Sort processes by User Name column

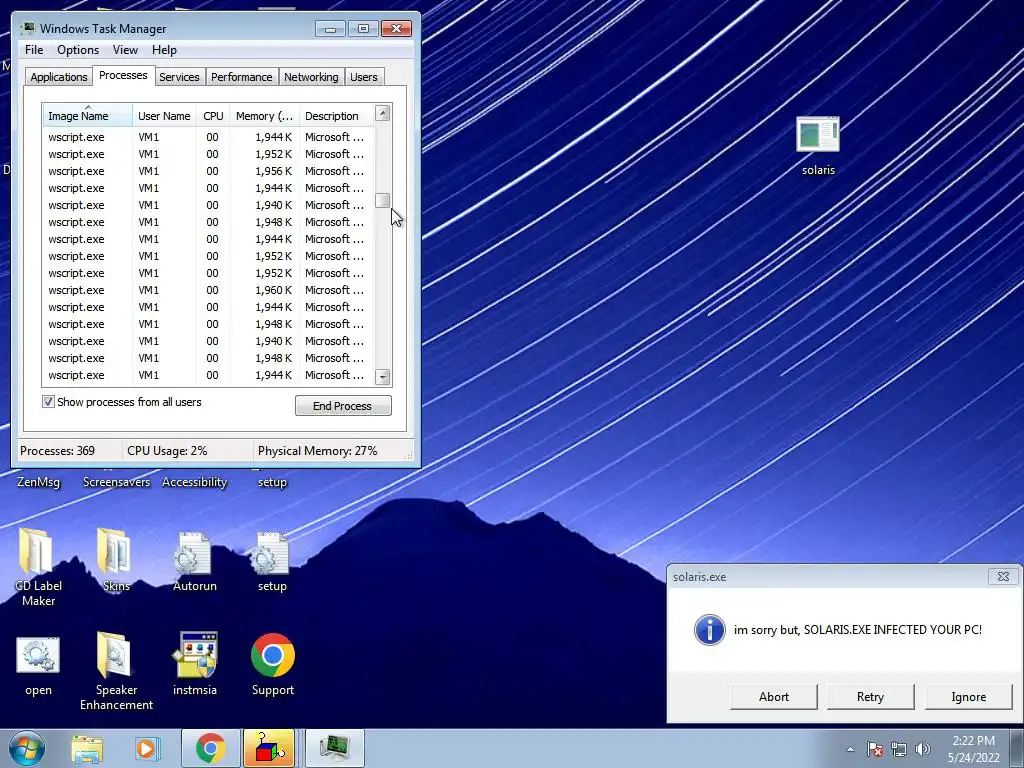(164, 116)
